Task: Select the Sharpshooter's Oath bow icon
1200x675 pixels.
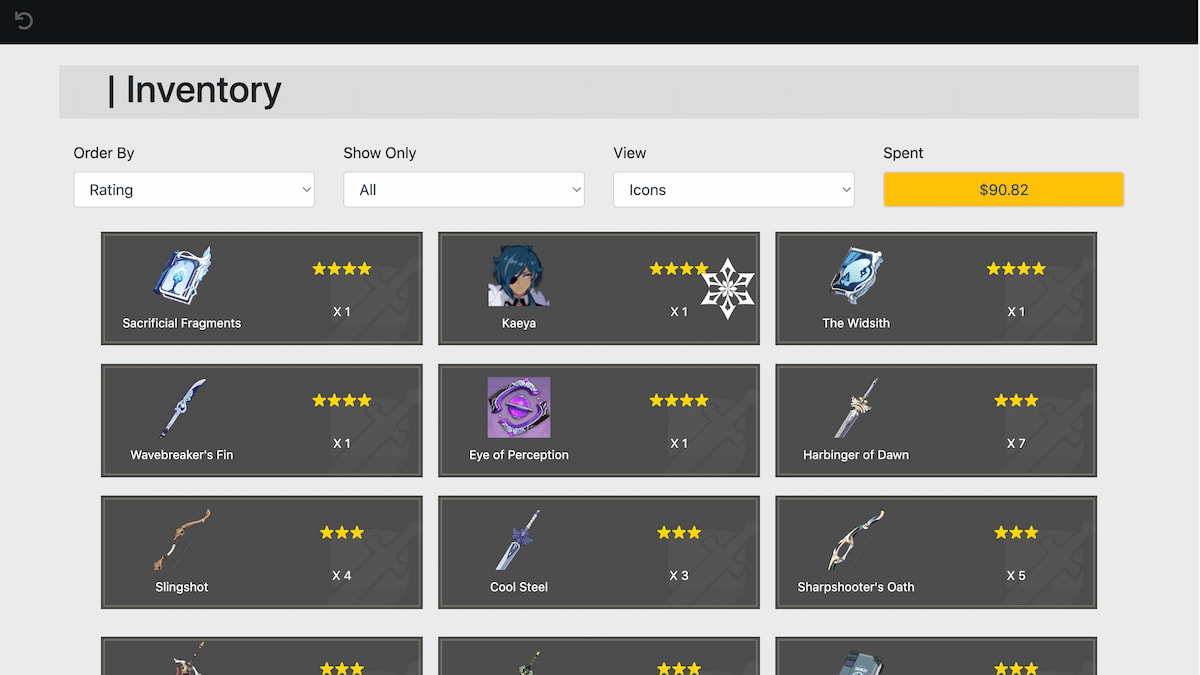Action: (x=856, y=539)
